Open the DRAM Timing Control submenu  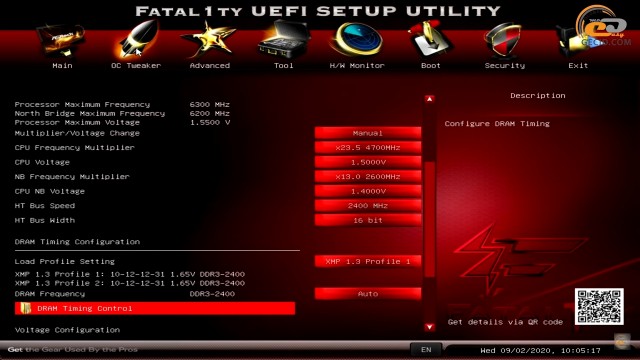coord(155,308)
